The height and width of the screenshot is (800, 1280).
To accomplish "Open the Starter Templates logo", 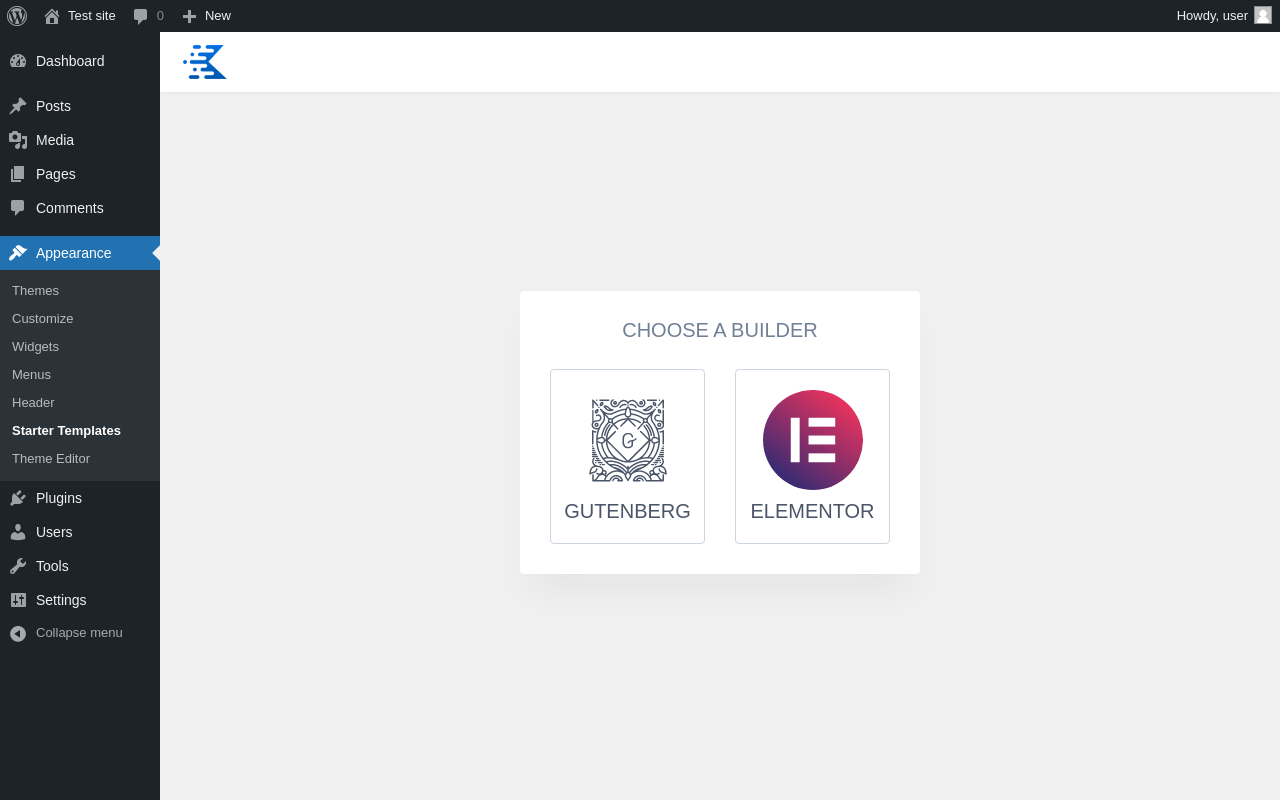I will tap(205, 62).
